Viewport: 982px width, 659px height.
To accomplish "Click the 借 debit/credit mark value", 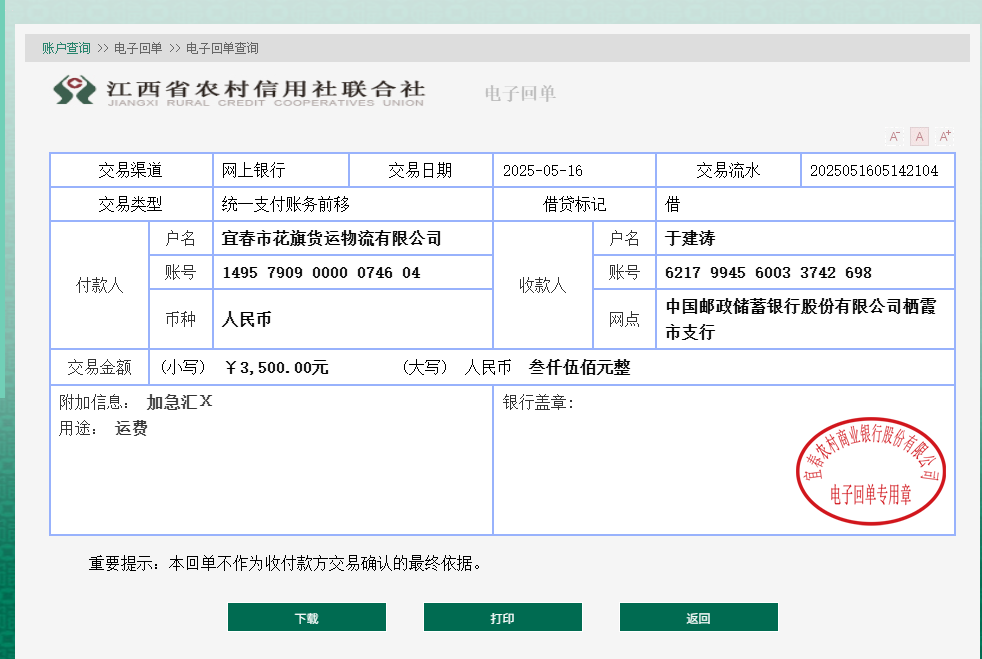I will [x=673, y=204].
